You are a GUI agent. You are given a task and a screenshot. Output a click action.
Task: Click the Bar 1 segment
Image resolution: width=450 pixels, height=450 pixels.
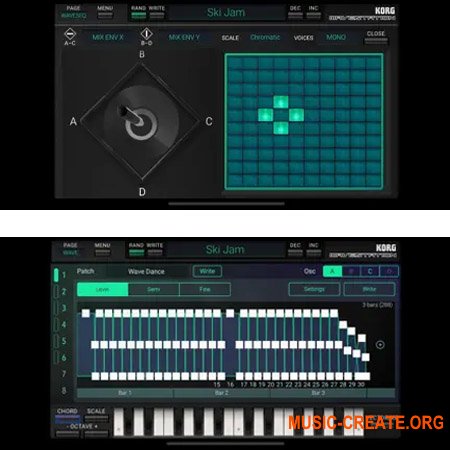(x=125, y=393)
